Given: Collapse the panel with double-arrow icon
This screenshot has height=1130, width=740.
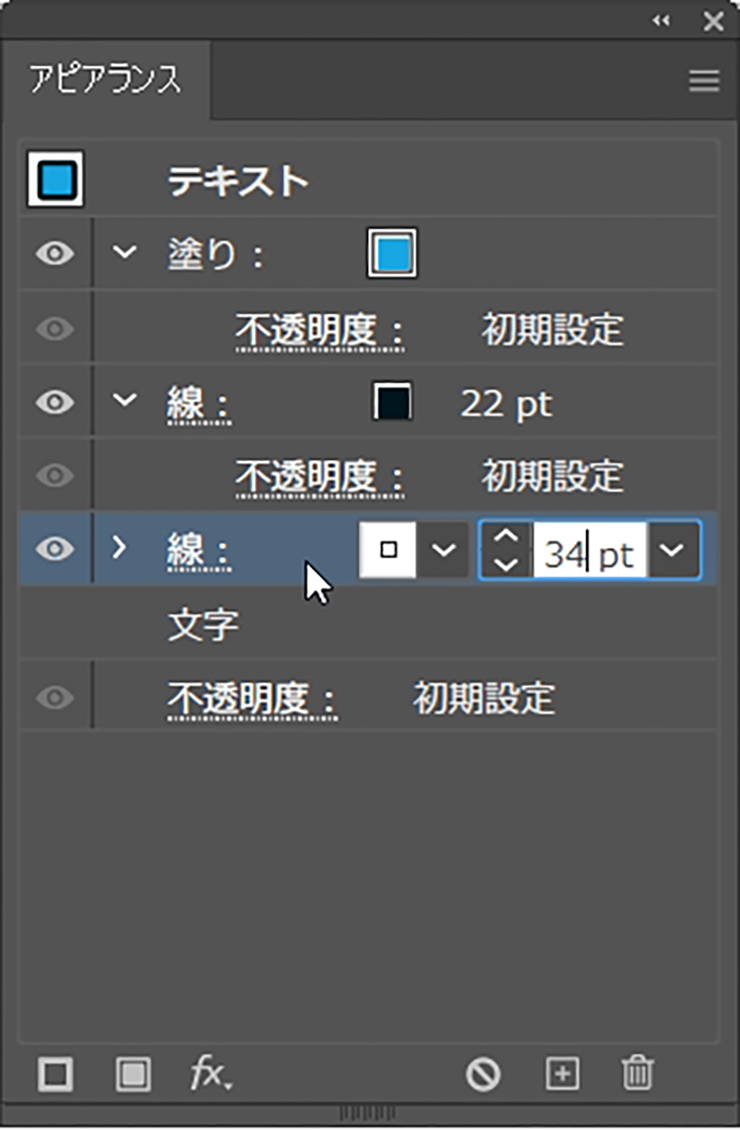Looking at the screenshot, I should [661, 21].
